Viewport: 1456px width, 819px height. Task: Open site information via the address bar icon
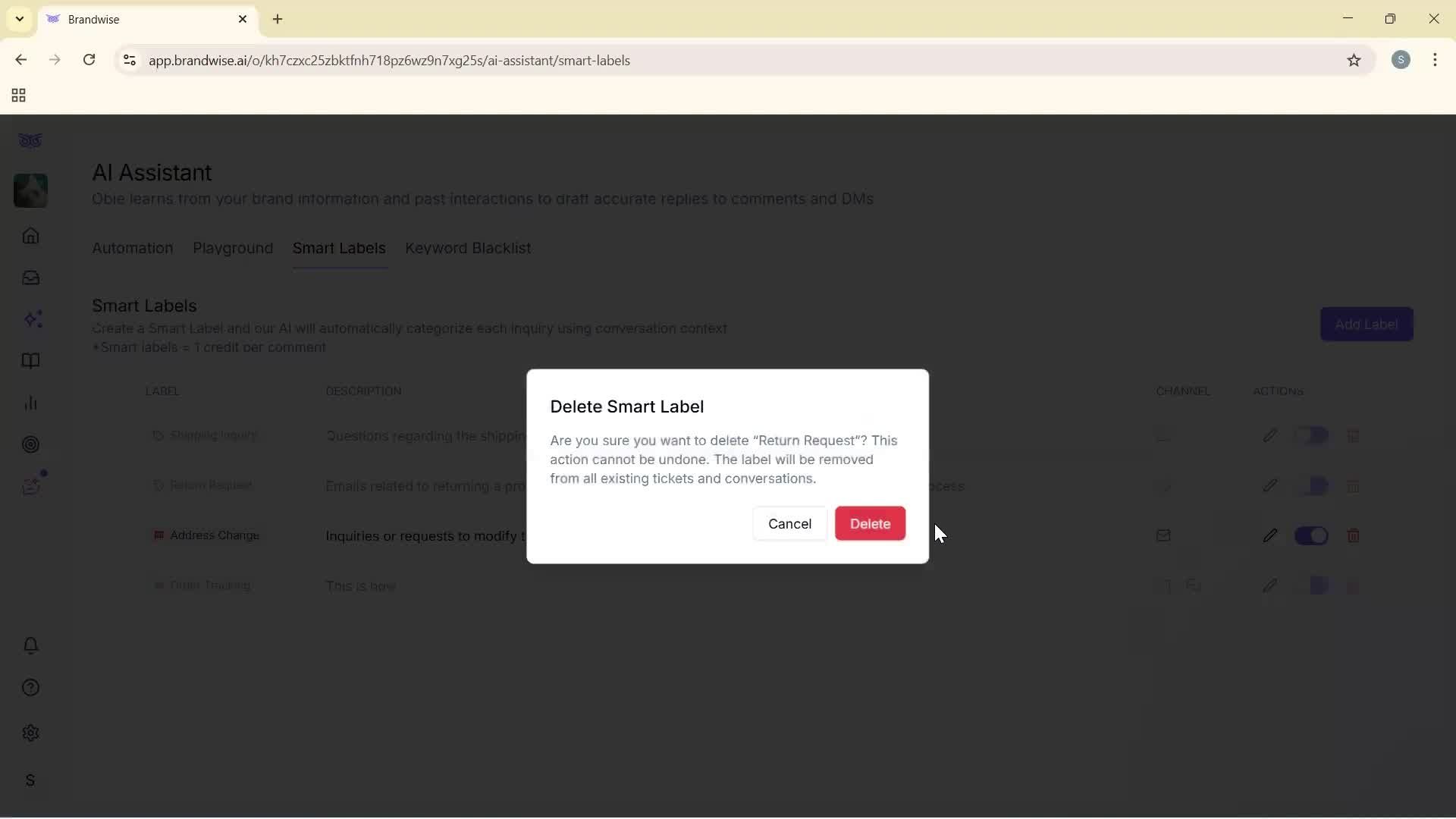click(128, 60)
